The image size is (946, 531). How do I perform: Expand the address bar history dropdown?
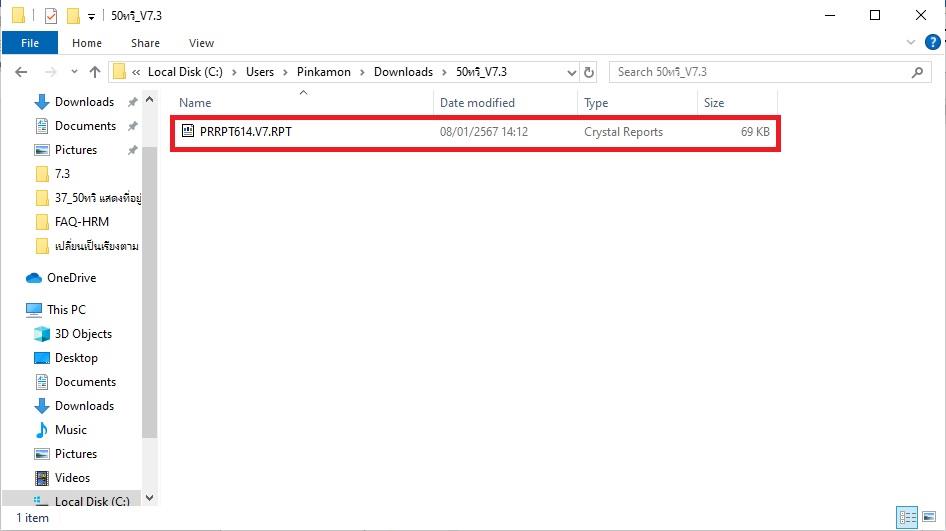click(571, 72)
